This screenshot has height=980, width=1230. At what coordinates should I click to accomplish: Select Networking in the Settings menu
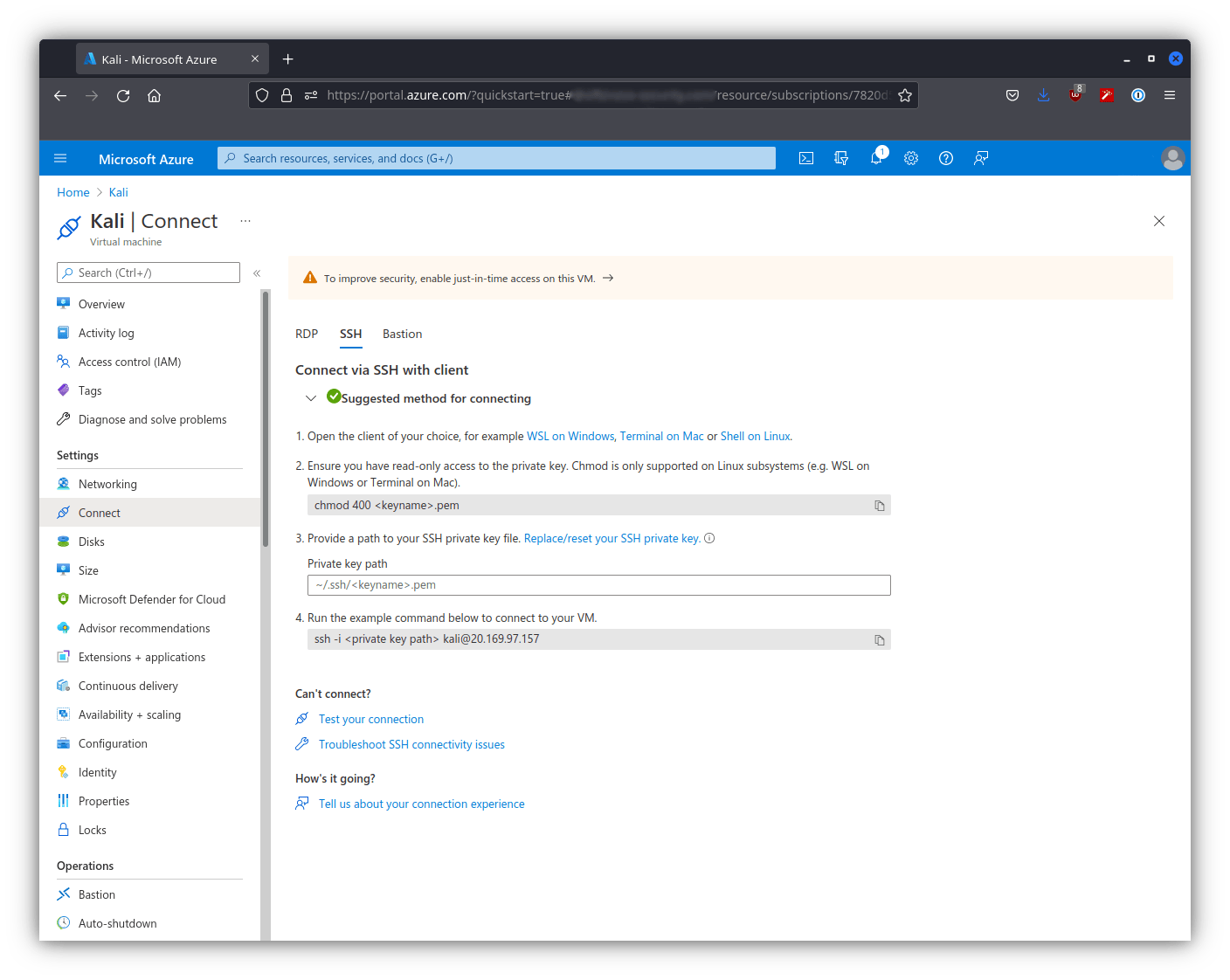107,485
